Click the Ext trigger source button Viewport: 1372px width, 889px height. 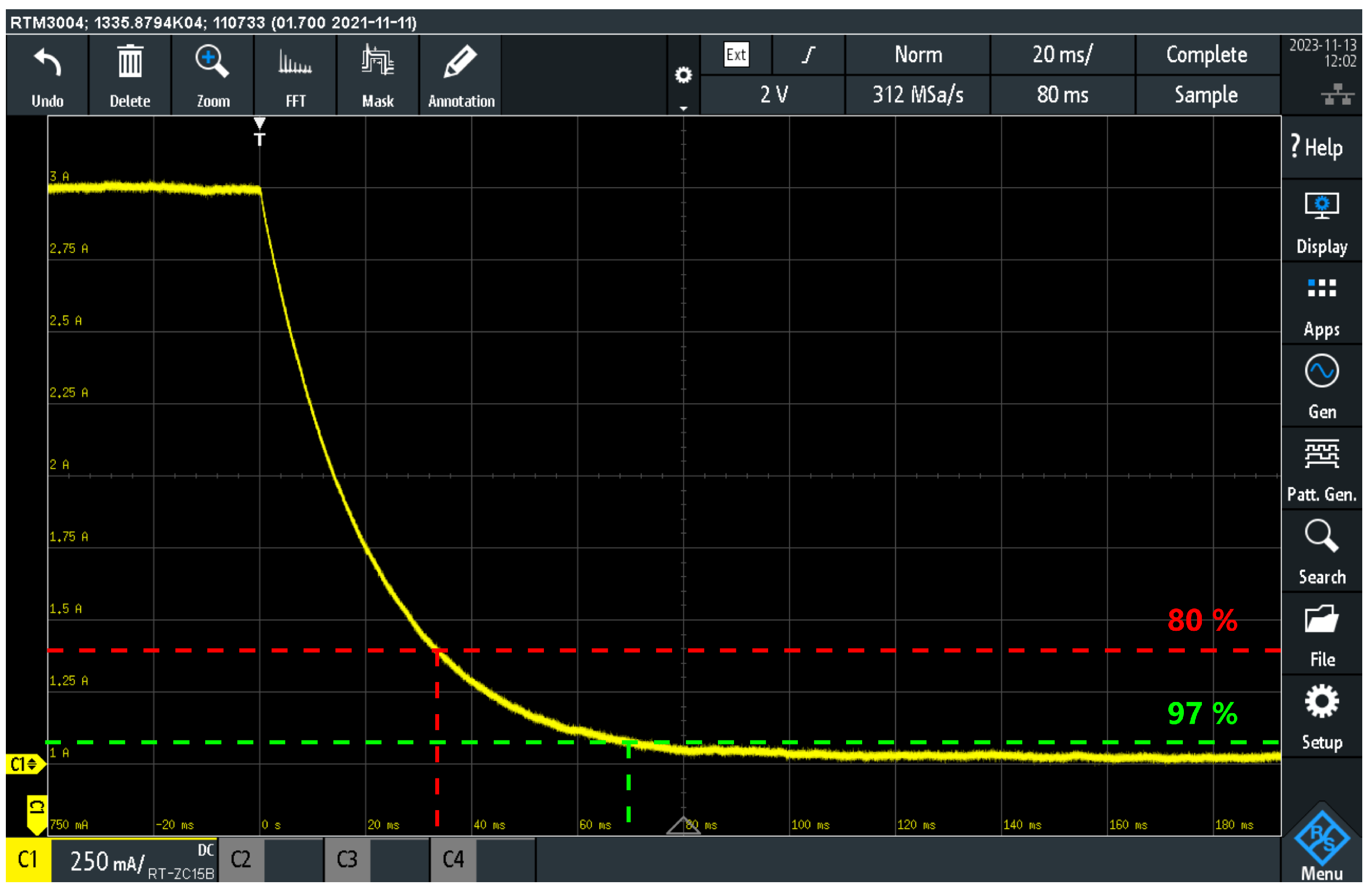[736, 55]
